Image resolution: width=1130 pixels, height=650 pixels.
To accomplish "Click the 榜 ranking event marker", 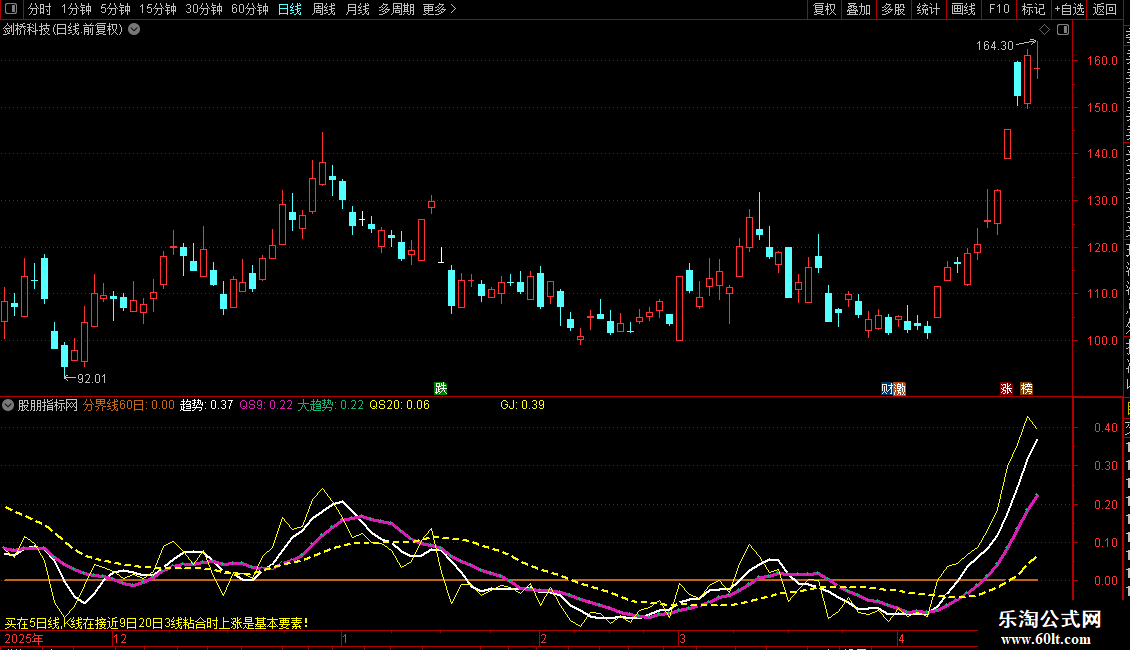I will click(1026, 389).
